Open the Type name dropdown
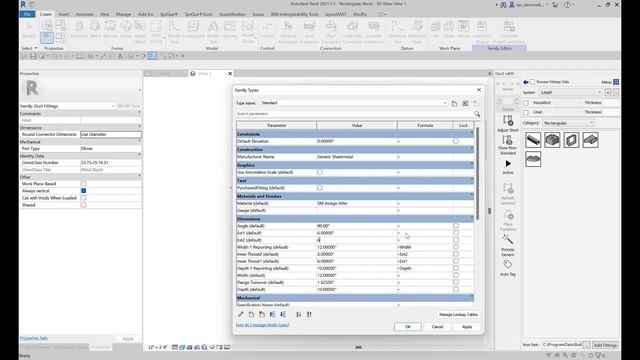The height and width of the screenshot is (360, 640). coord(445,103)
